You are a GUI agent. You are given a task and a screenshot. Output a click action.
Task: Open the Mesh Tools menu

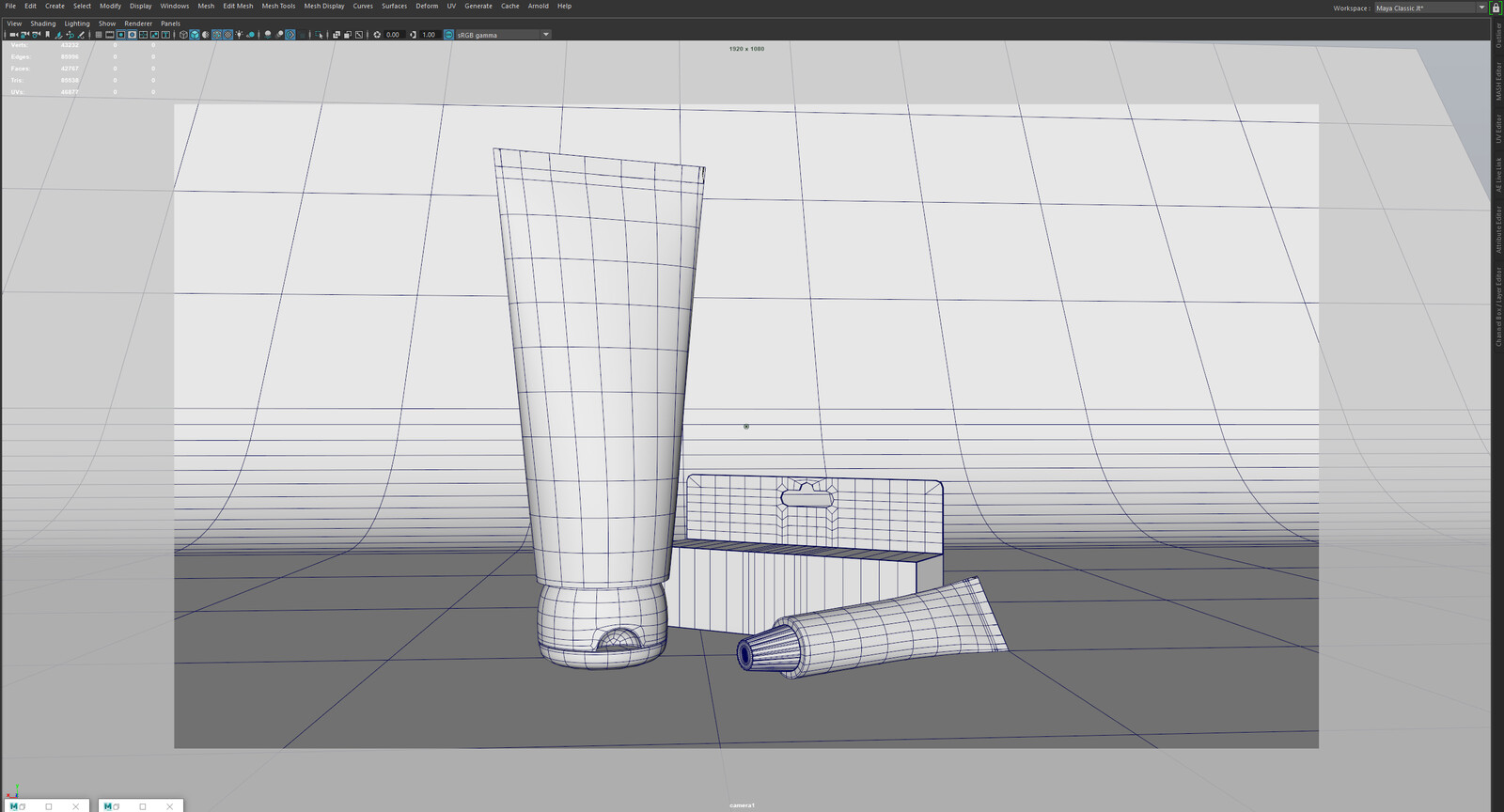click(x=278, y=6)
